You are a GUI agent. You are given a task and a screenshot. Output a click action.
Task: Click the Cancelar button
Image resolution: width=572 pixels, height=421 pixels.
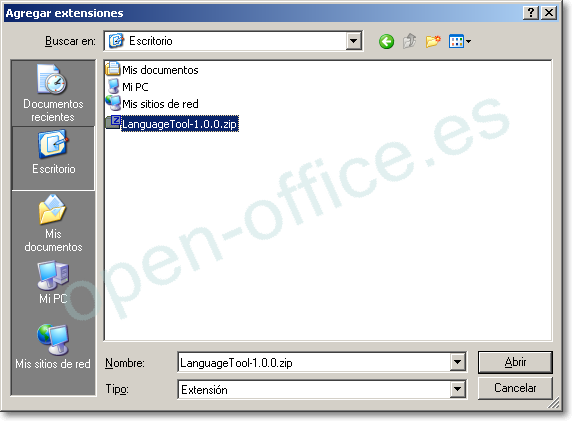point(515,388)
